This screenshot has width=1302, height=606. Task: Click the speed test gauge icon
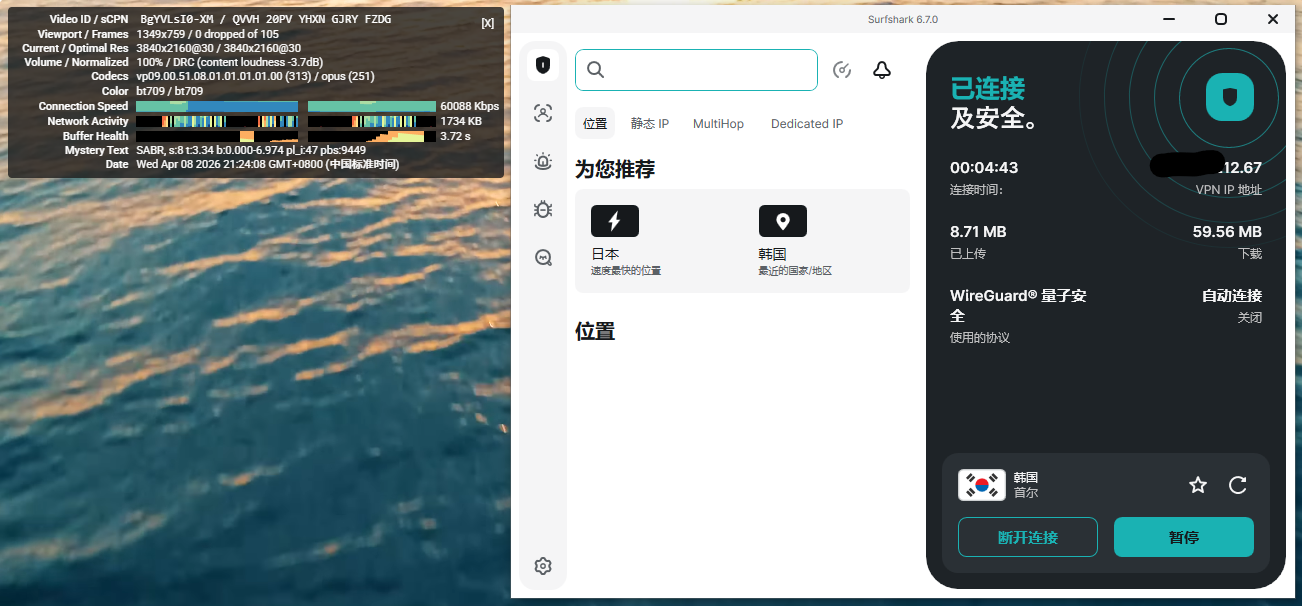842,70
